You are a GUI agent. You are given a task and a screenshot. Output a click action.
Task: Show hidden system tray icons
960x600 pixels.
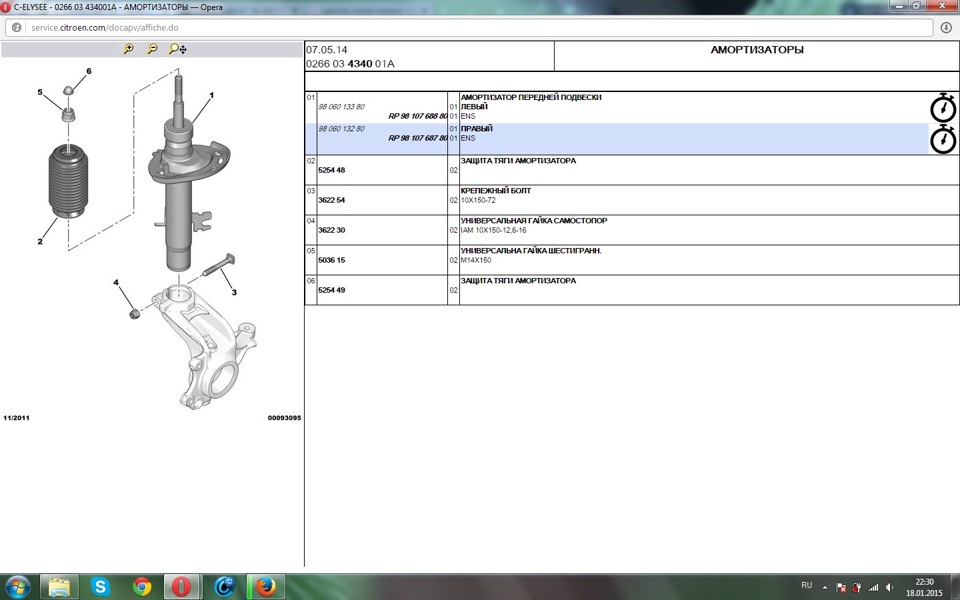(825, 587)
